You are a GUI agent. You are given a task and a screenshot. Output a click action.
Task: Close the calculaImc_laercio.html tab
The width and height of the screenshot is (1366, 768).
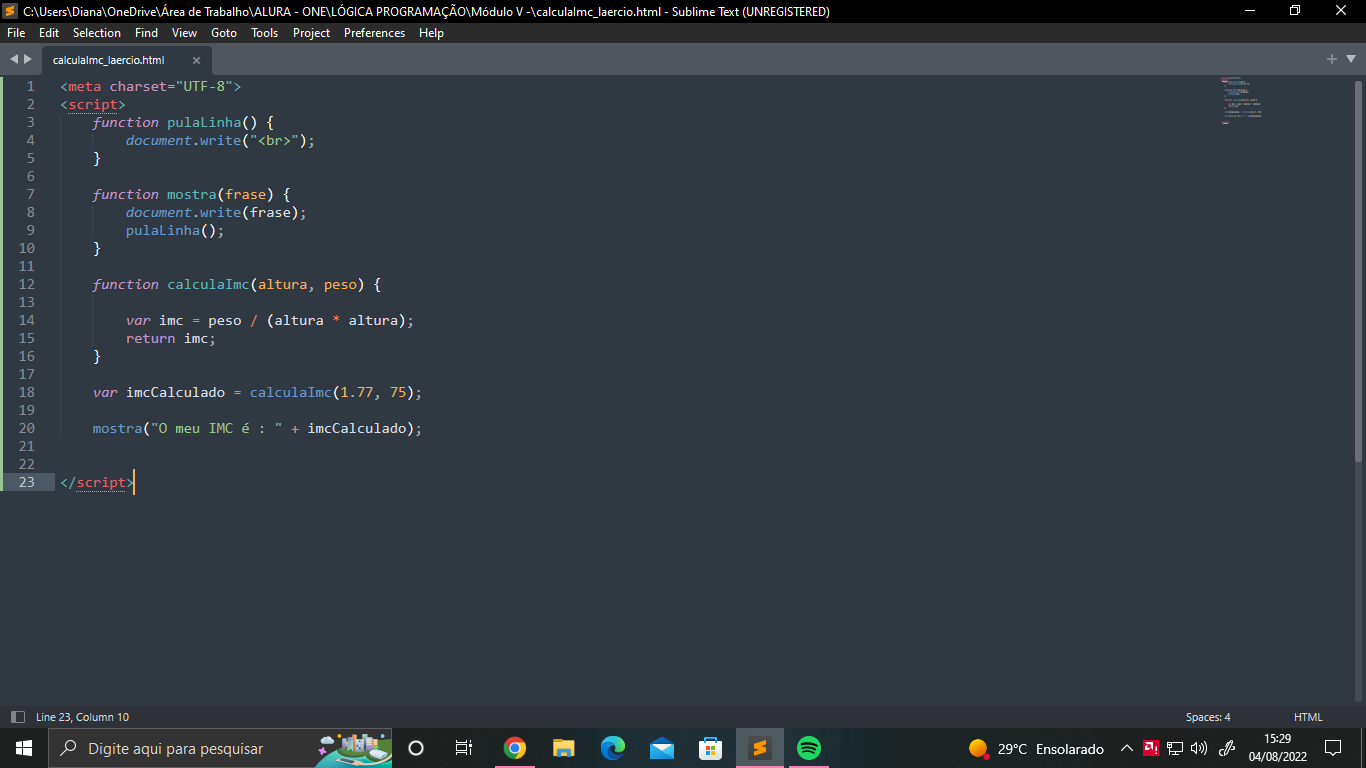click(196, 60)
